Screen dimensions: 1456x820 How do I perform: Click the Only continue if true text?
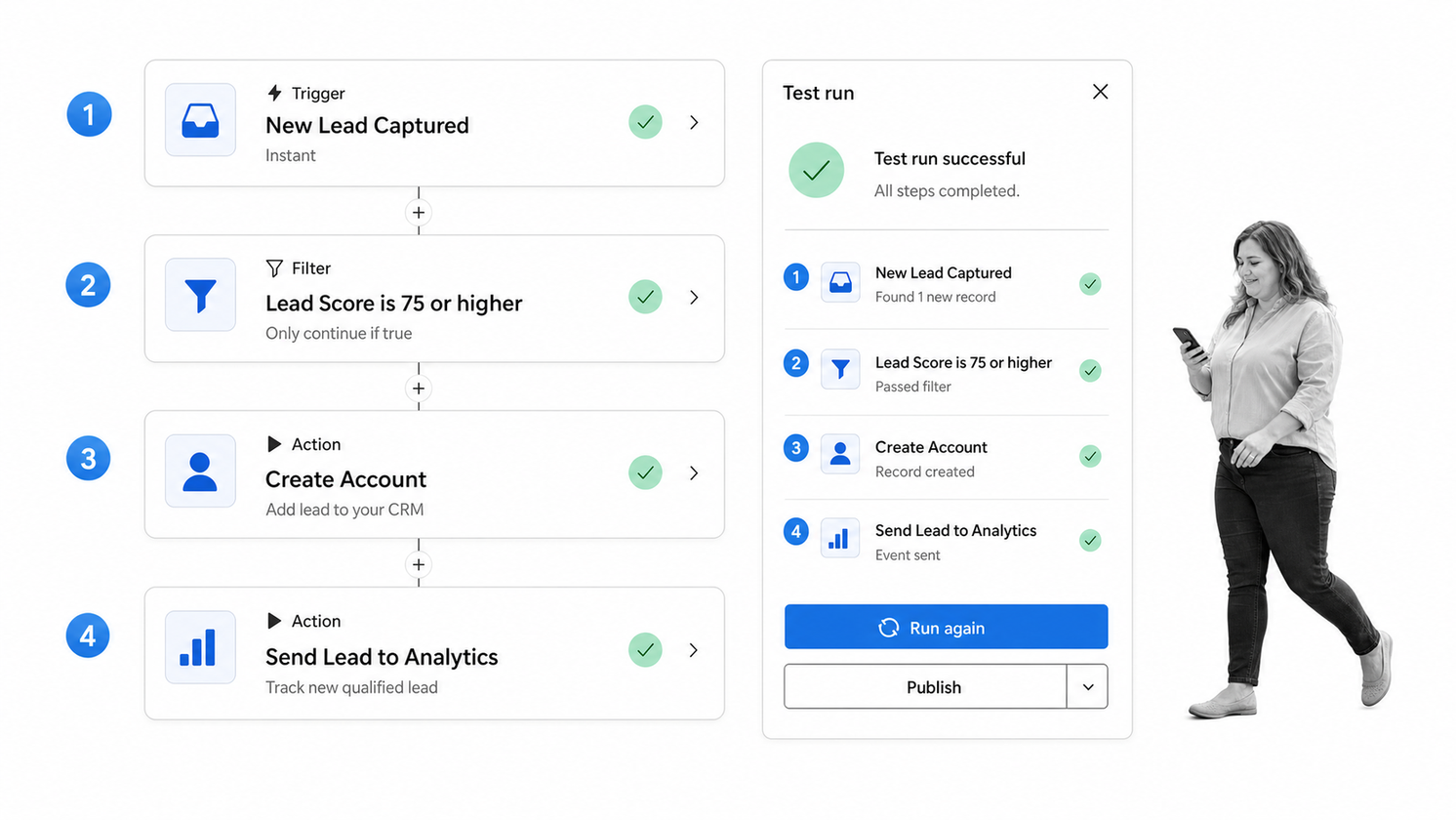pyautogui.click(x=339, y=333)
